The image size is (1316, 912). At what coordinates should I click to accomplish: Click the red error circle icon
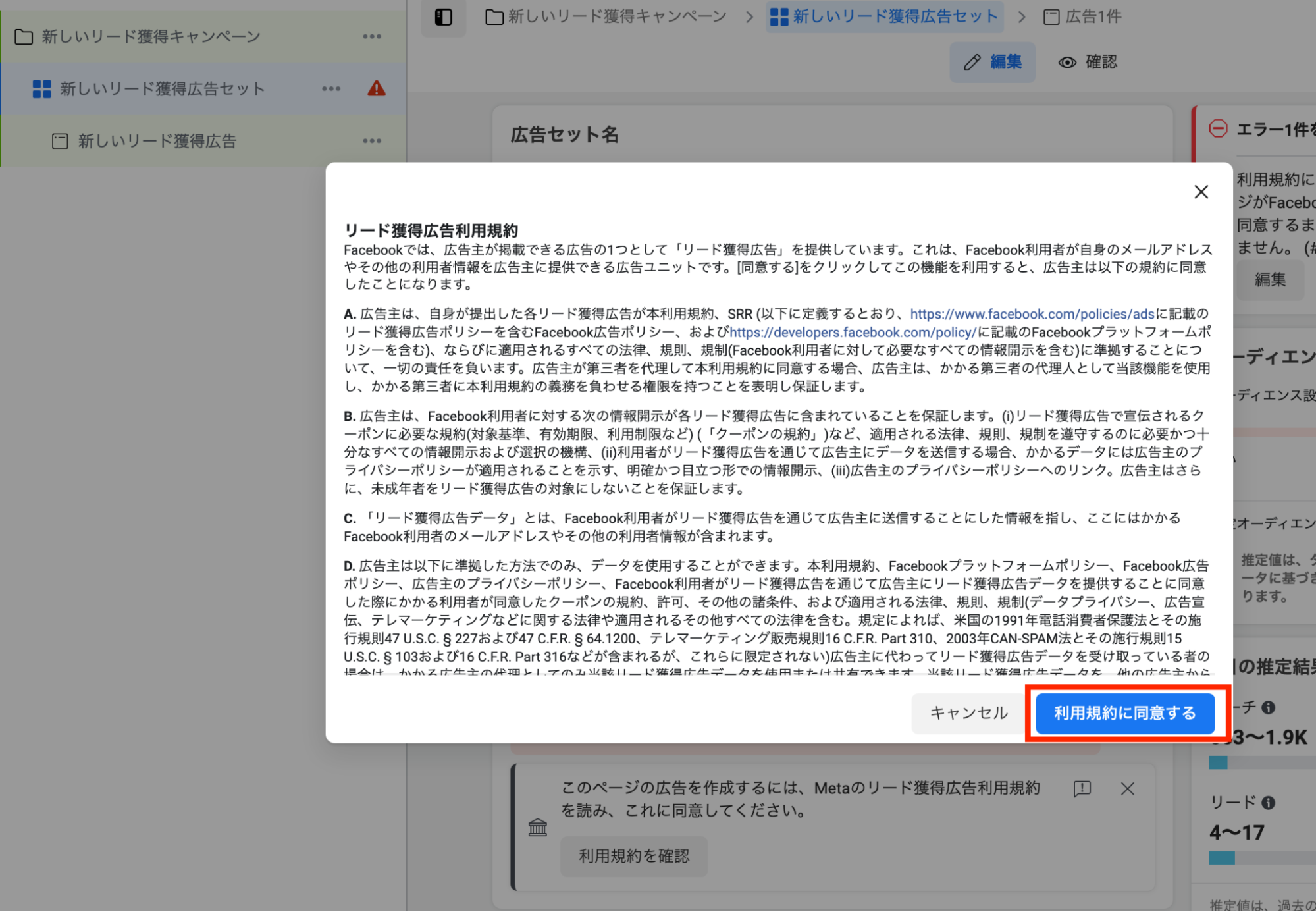tap(1219, 128)
